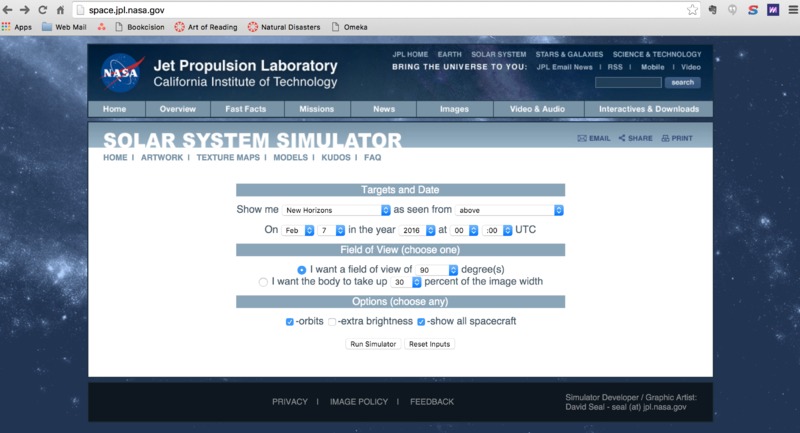
Task: Open the Fast Facts navigation tab
Action: point(246,109)
